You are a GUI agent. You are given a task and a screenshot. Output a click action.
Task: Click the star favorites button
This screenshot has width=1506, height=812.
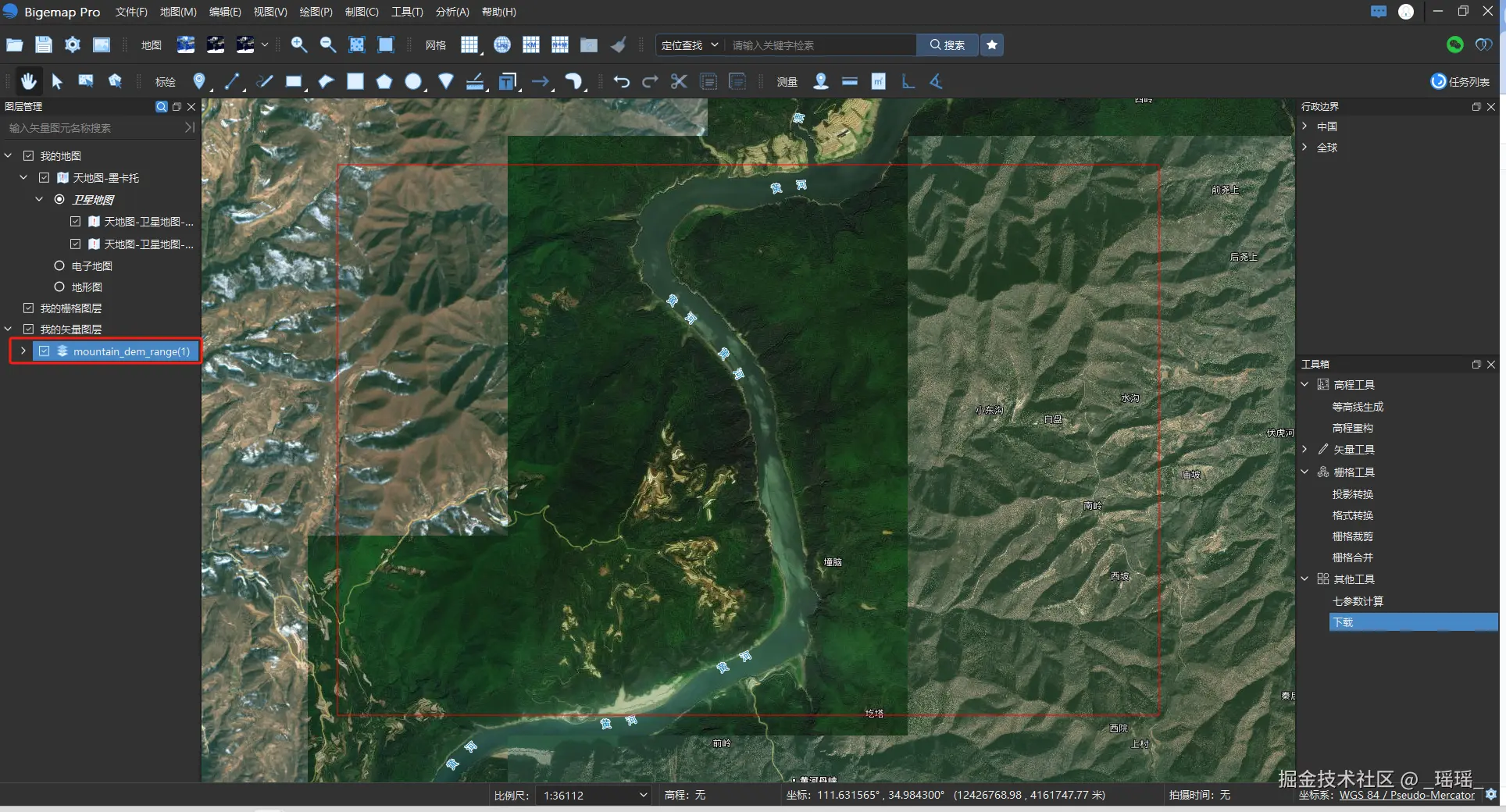(x=991, y=45)
